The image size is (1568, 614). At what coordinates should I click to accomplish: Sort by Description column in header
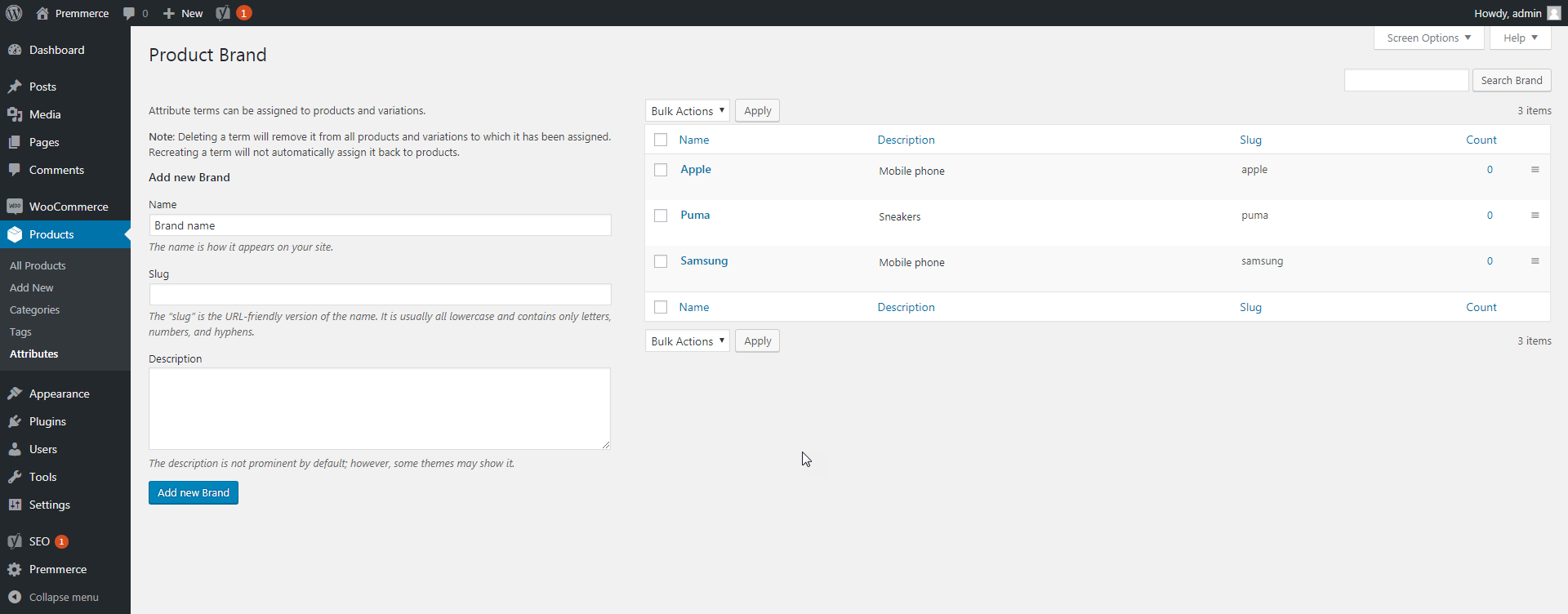906,140
